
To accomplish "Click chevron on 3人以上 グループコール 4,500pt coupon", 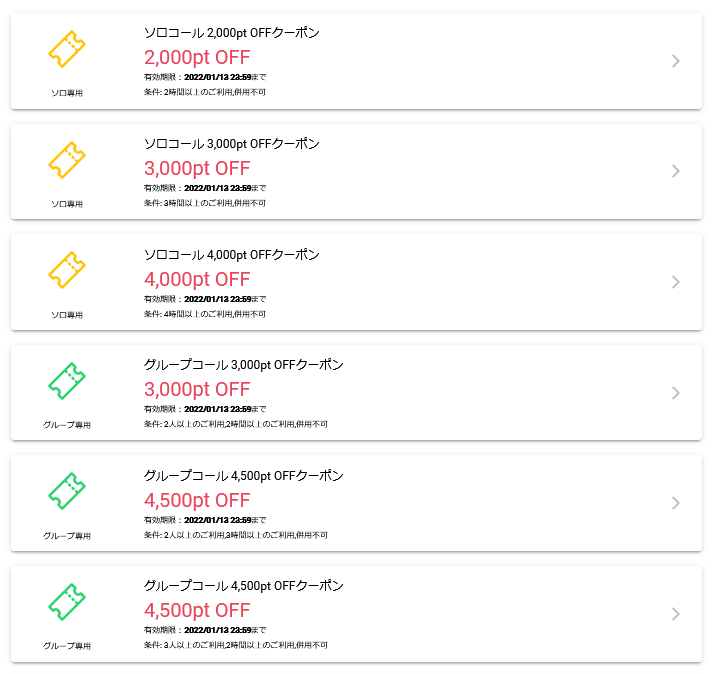I will 676,614.
